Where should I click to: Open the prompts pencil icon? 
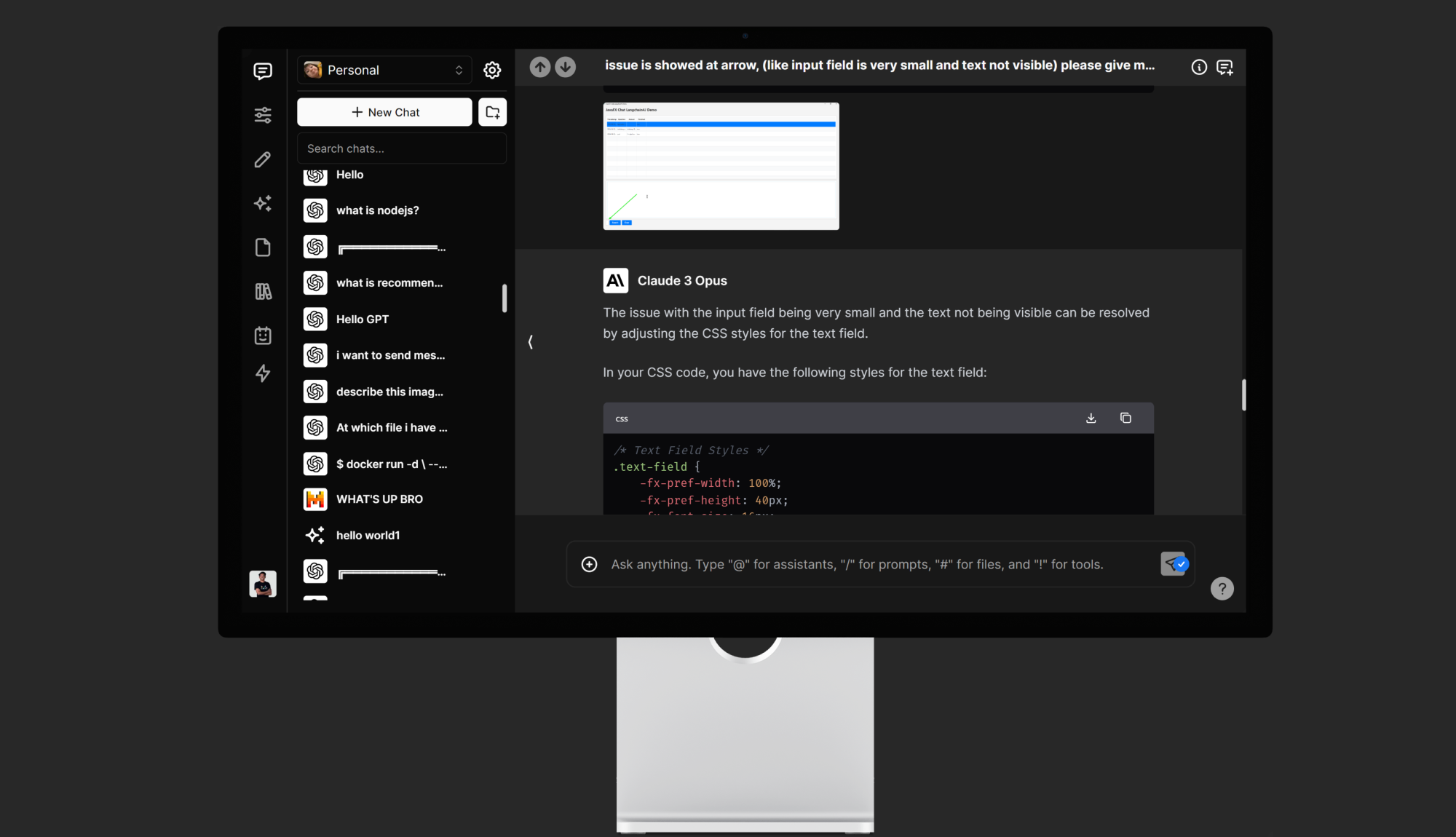coord(263,159)
